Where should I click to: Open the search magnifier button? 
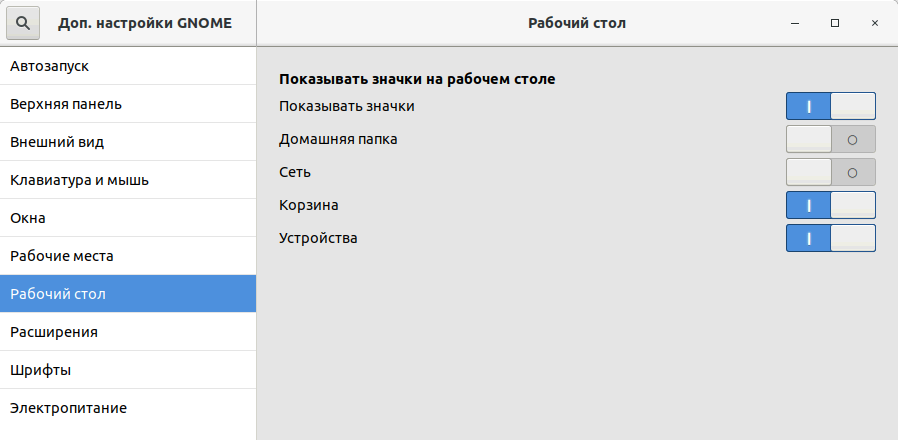[x=23, y=23]
